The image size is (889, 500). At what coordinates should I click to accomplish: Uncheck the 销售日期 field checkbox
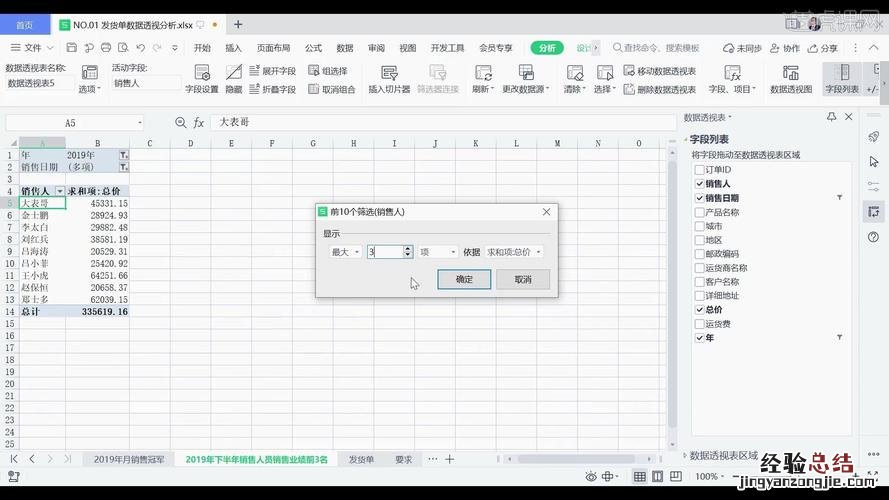(x=699, y=198)
